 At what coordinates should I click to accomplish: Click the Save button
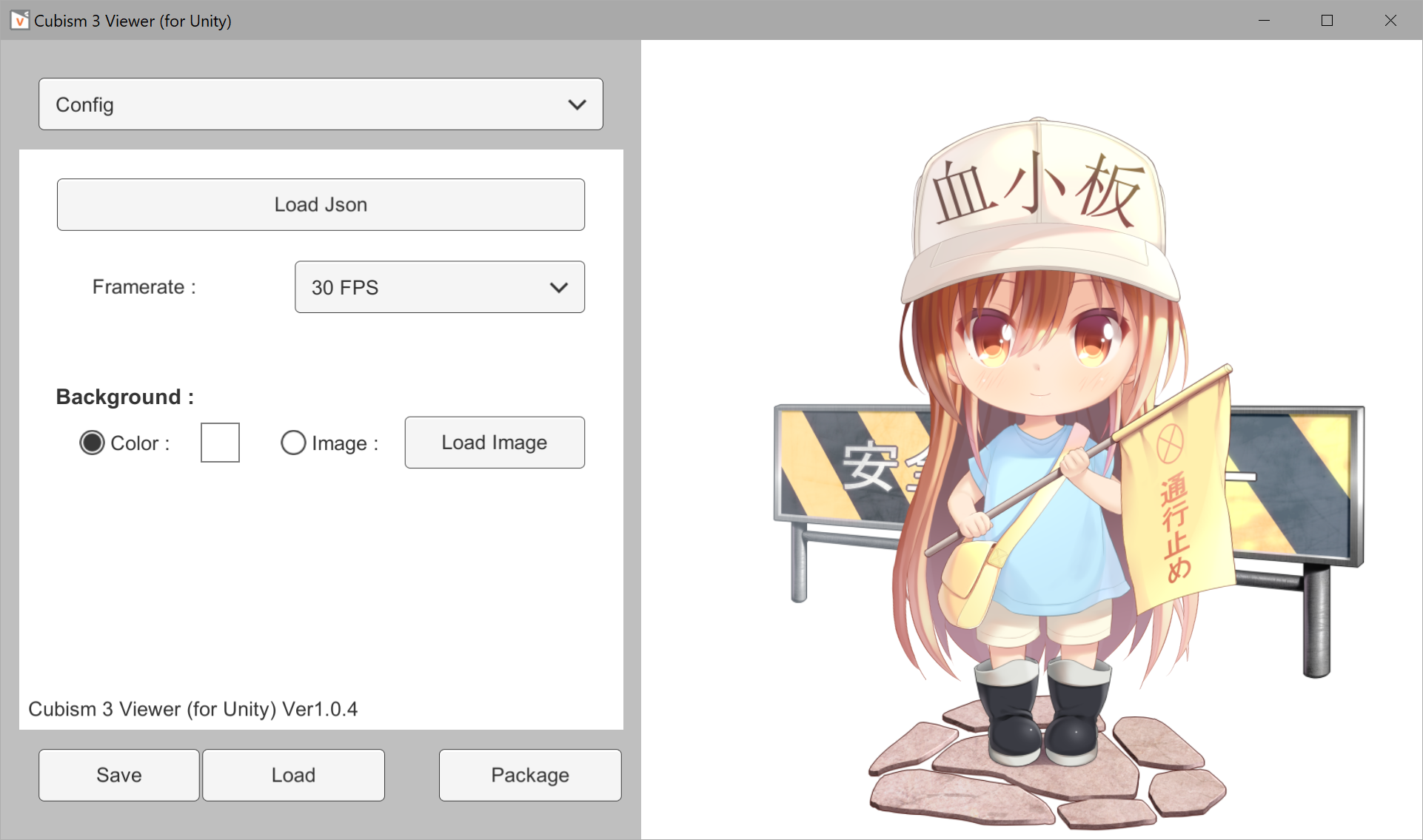[x=119, y=775]
